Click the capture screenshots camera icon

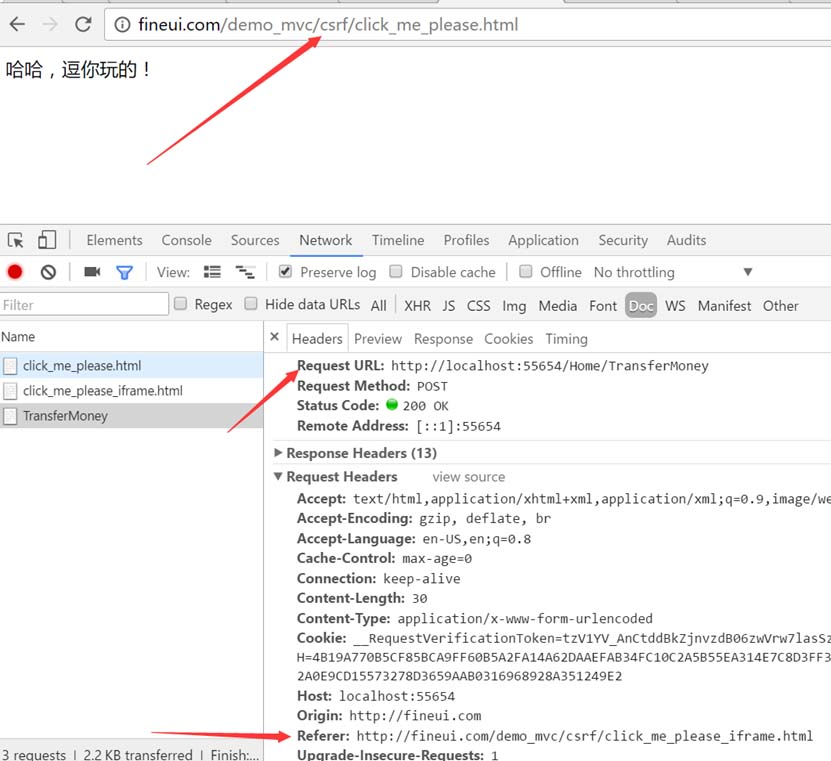pos(92,272)
